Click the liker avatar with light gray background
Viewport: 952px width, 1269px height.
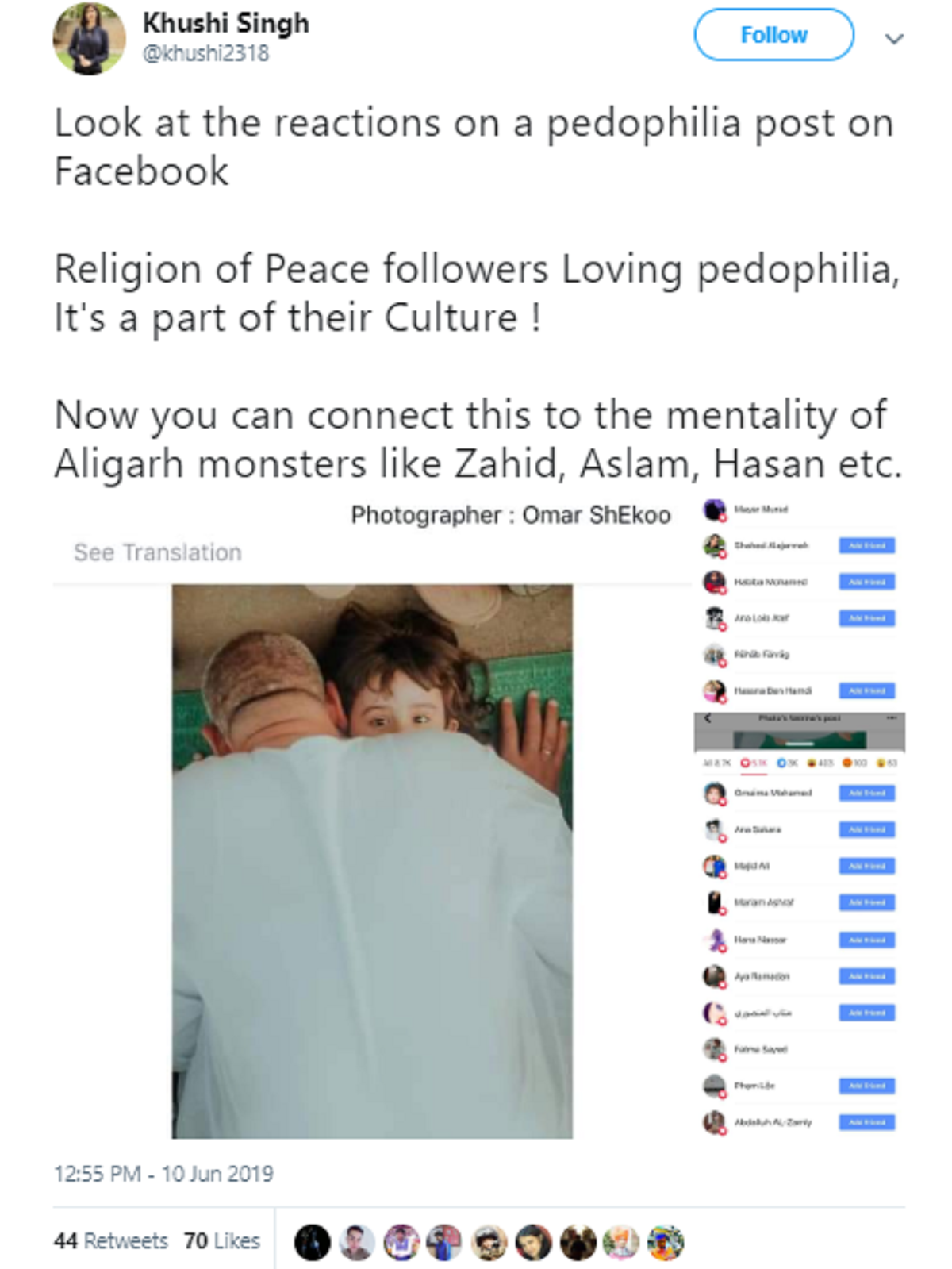click(356, 1242)
